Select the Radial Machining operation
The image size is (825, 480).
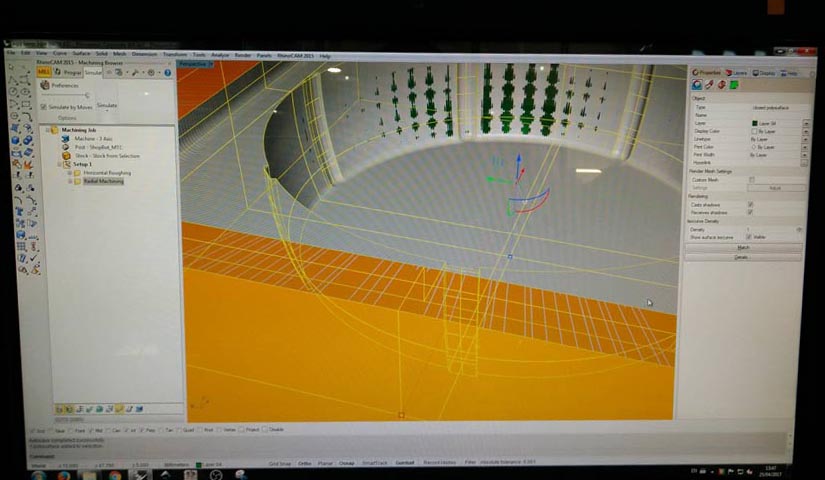tap(103, 181)
